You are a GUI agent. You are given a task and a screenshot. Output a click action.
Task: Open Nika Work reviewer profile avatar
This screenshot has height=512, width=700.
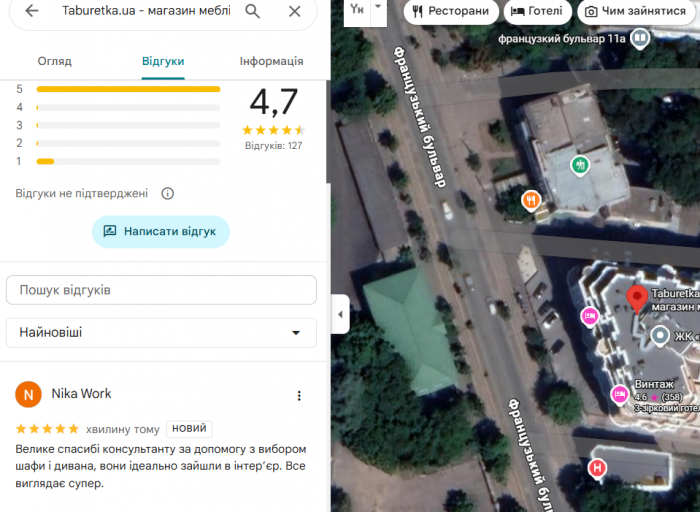(28, 395)
